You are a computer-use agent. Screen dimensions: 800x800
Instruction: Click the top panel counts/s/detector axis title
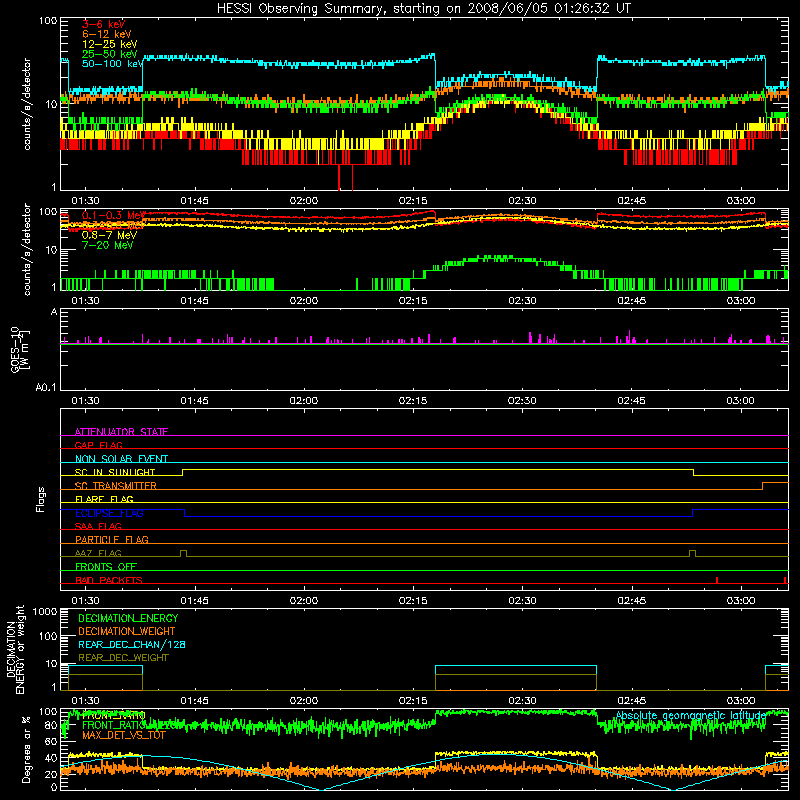click(27, 104)
